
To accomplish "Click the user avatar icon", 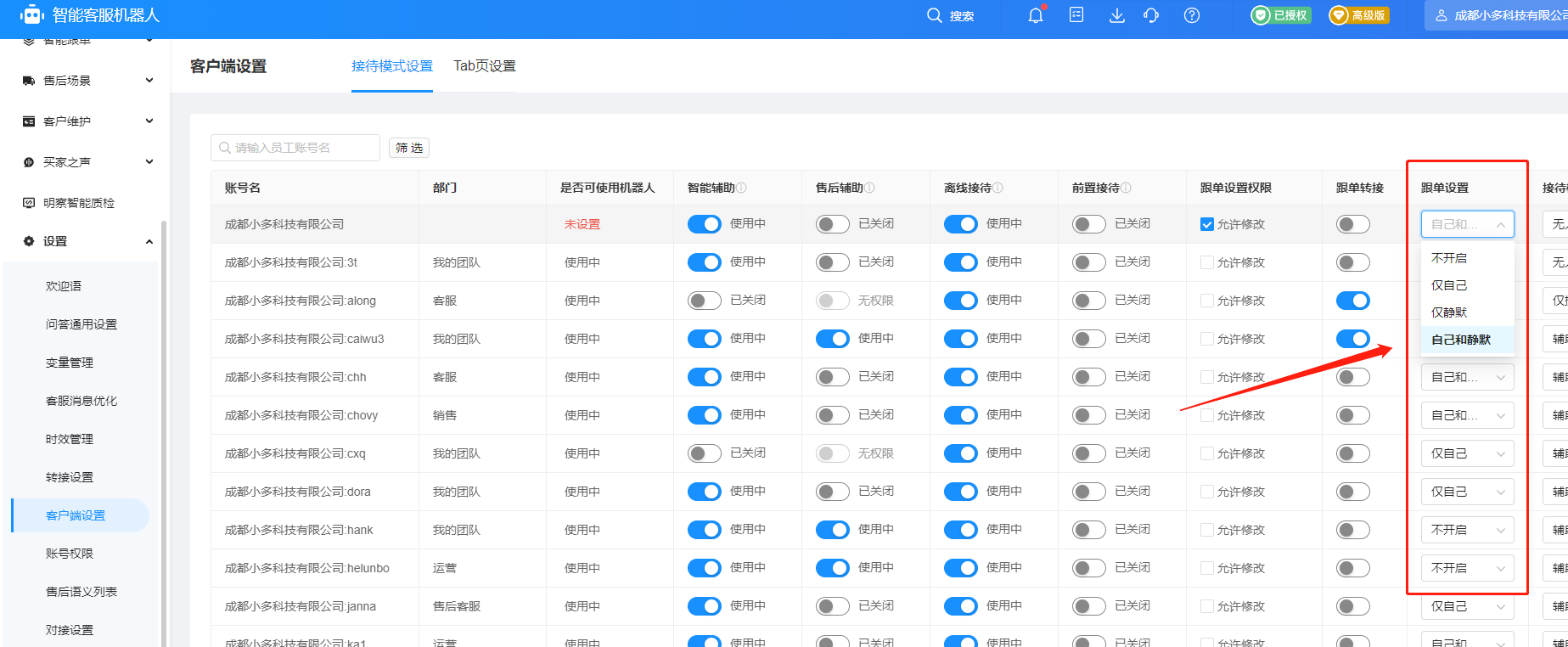I will tap(1442, 15).
